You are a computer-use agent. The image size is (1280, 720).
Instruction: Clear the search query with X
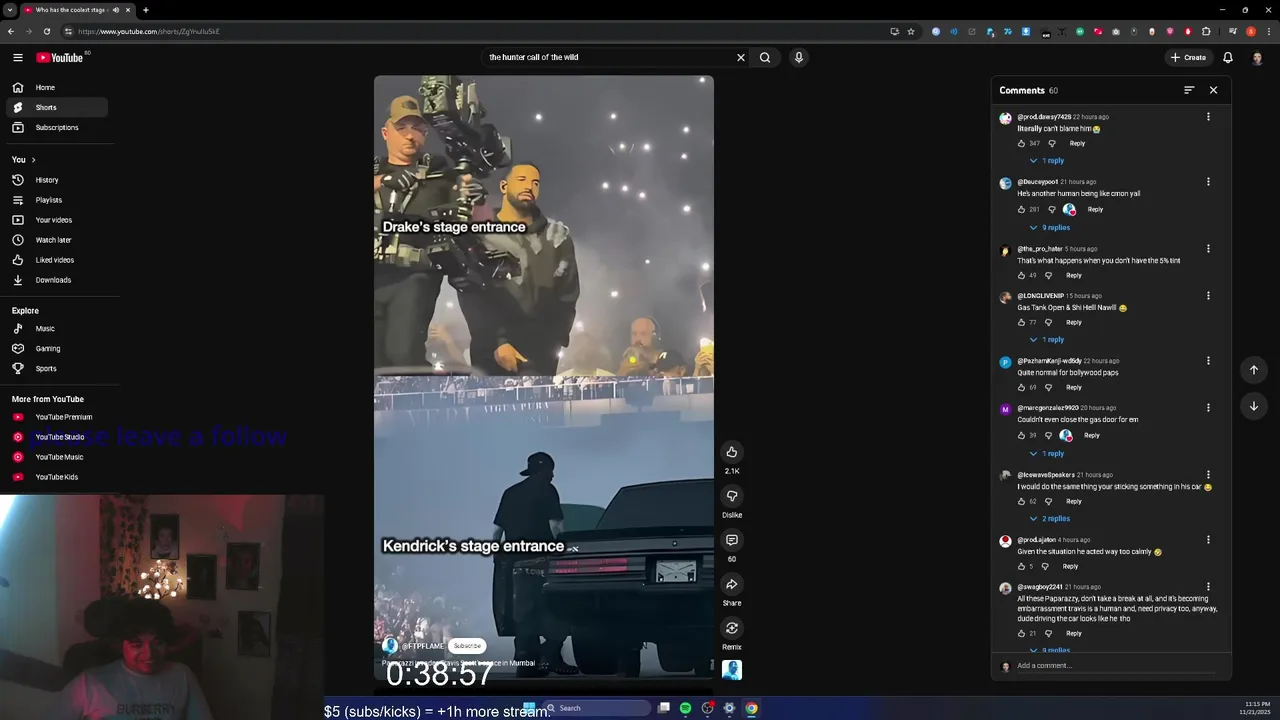741,57
